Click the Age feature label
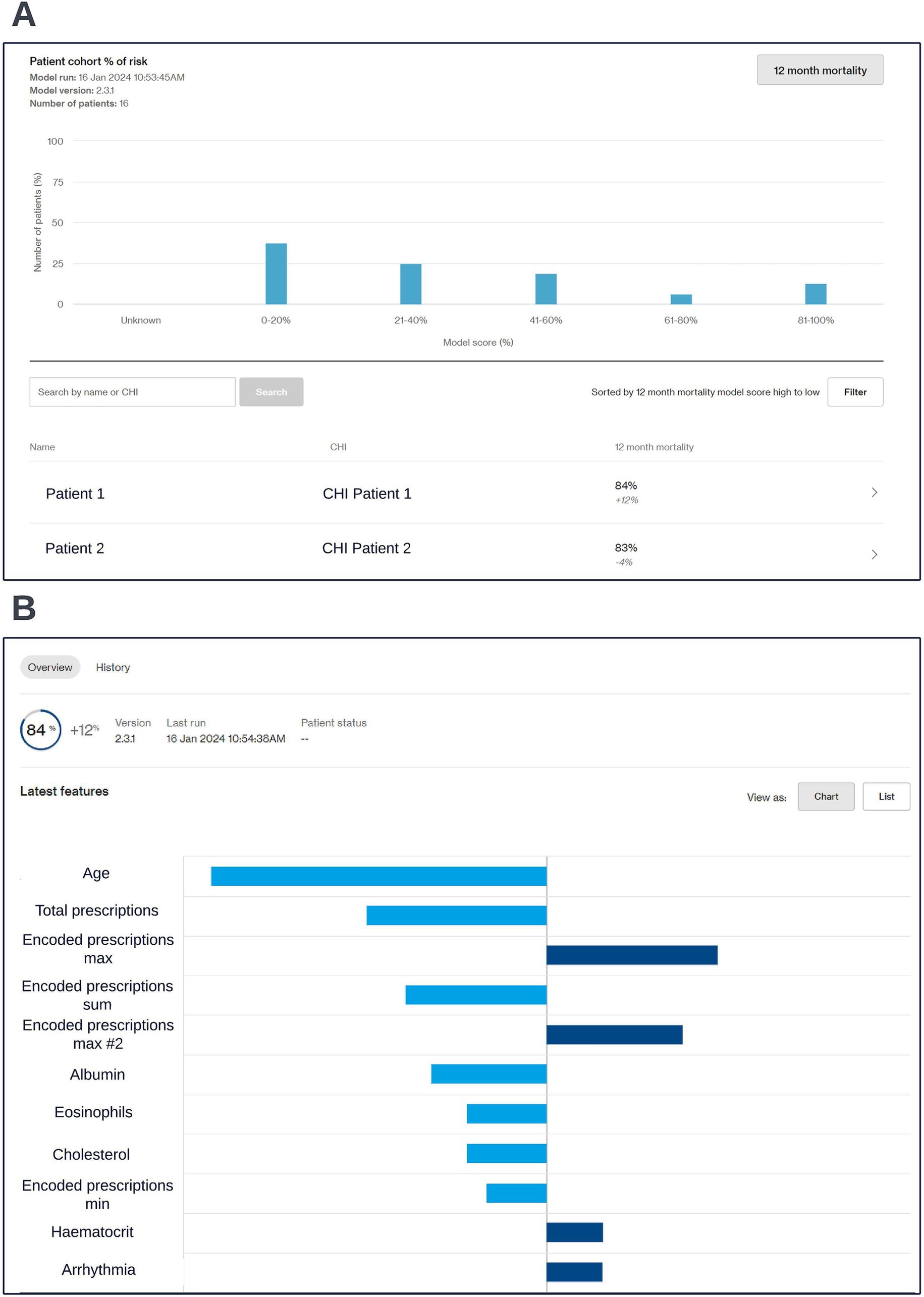Screen dimensions: 924x1297 (95, 874)
